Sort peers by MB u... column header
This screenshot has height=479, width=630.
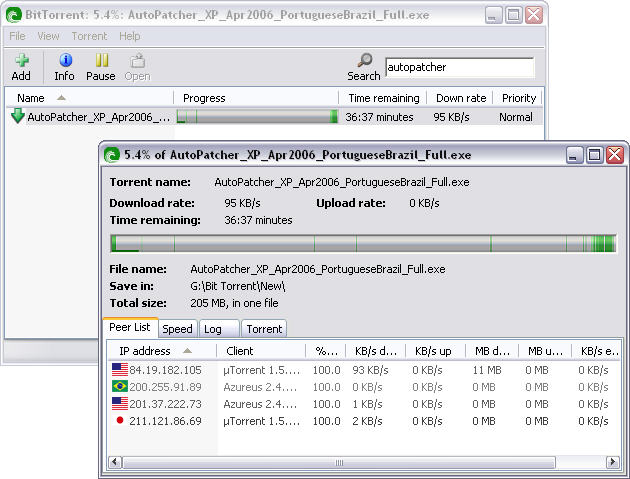[545, 351]
